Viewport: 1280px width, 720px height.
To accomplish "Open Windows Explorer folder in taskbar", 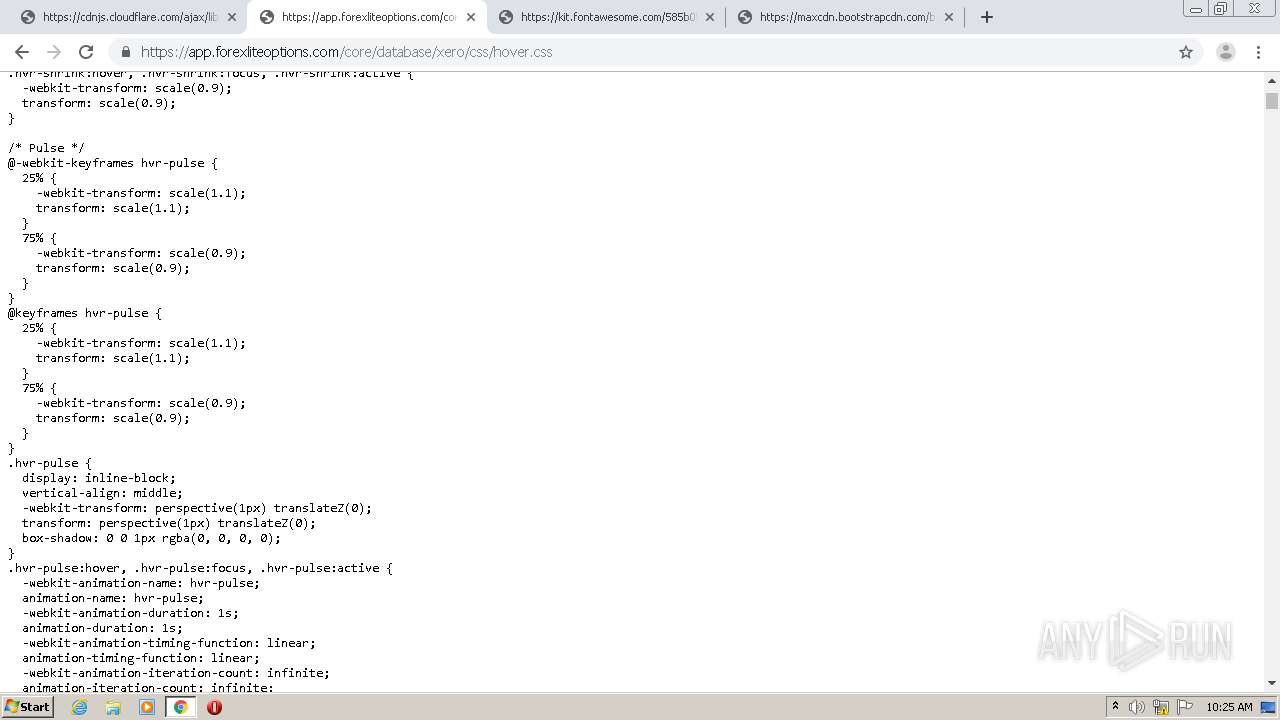I will 113,707.
